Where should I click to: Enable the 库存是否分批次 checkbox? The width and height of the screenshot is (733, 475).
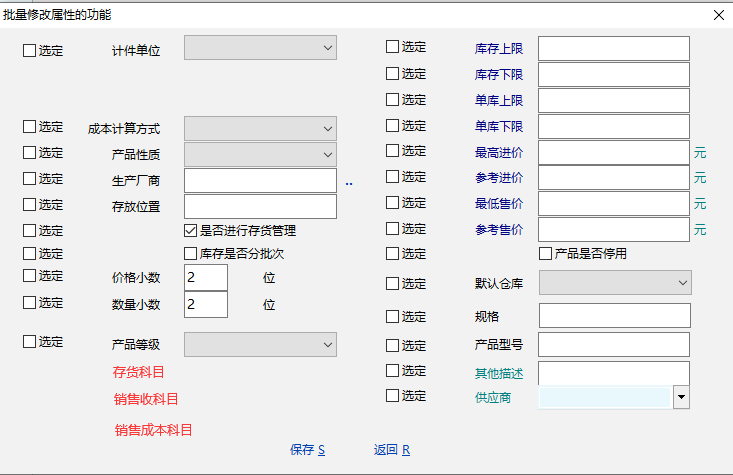pyautogui.click(x=191, y=254)
